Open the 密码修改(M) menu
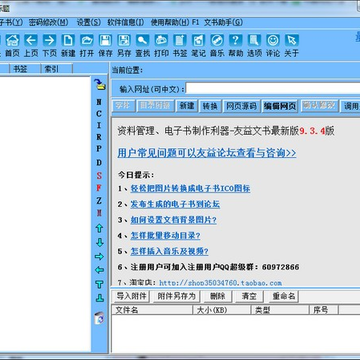Screen dimensions: 360x360 coord(48,22)
